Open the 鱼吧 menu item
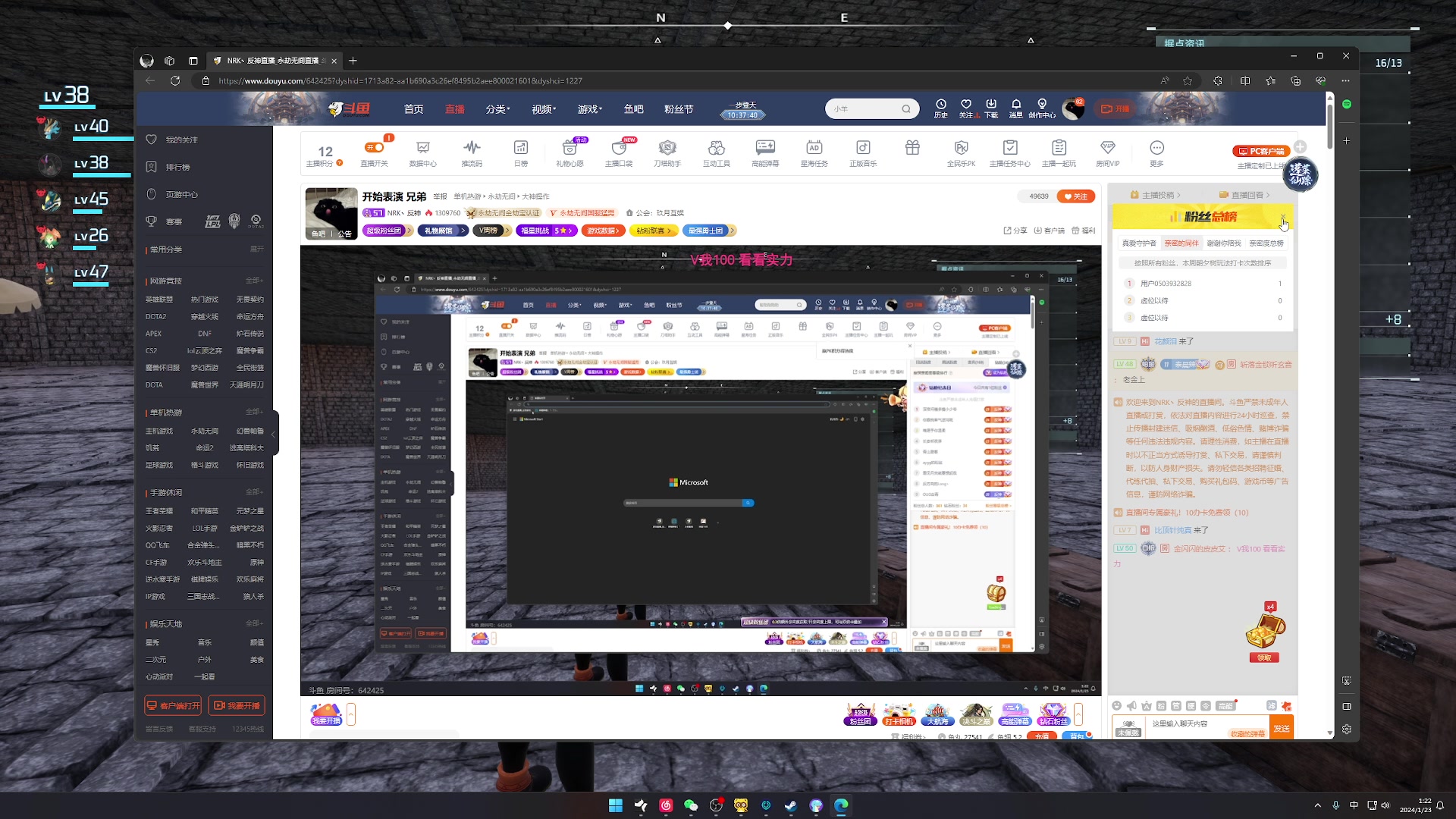This screenshot has height=819, width=1456. click(634, 109)
